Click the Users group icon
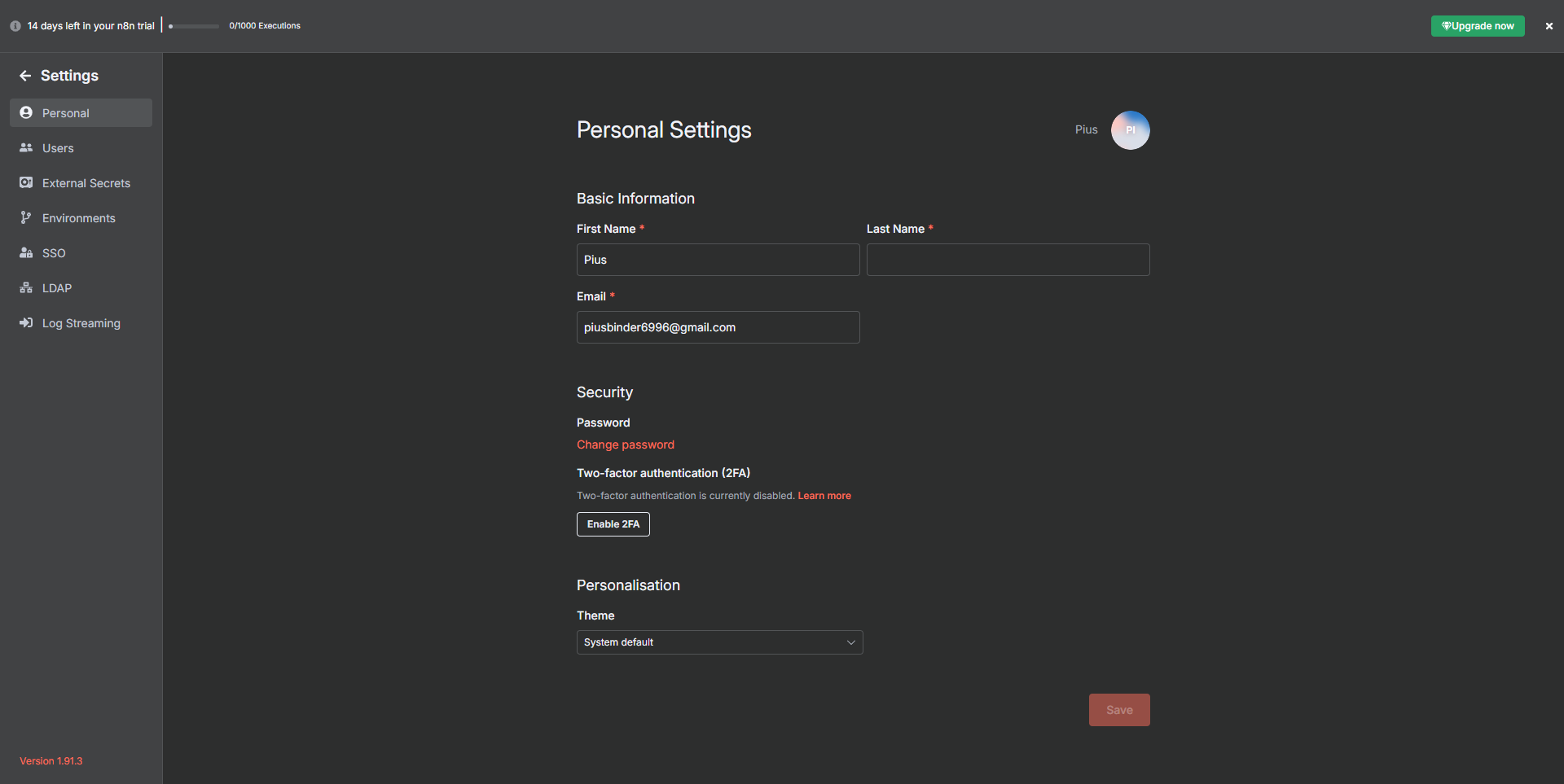This screenshot has width=1564, height=784. pyautogui.click(x=26, y=147)
